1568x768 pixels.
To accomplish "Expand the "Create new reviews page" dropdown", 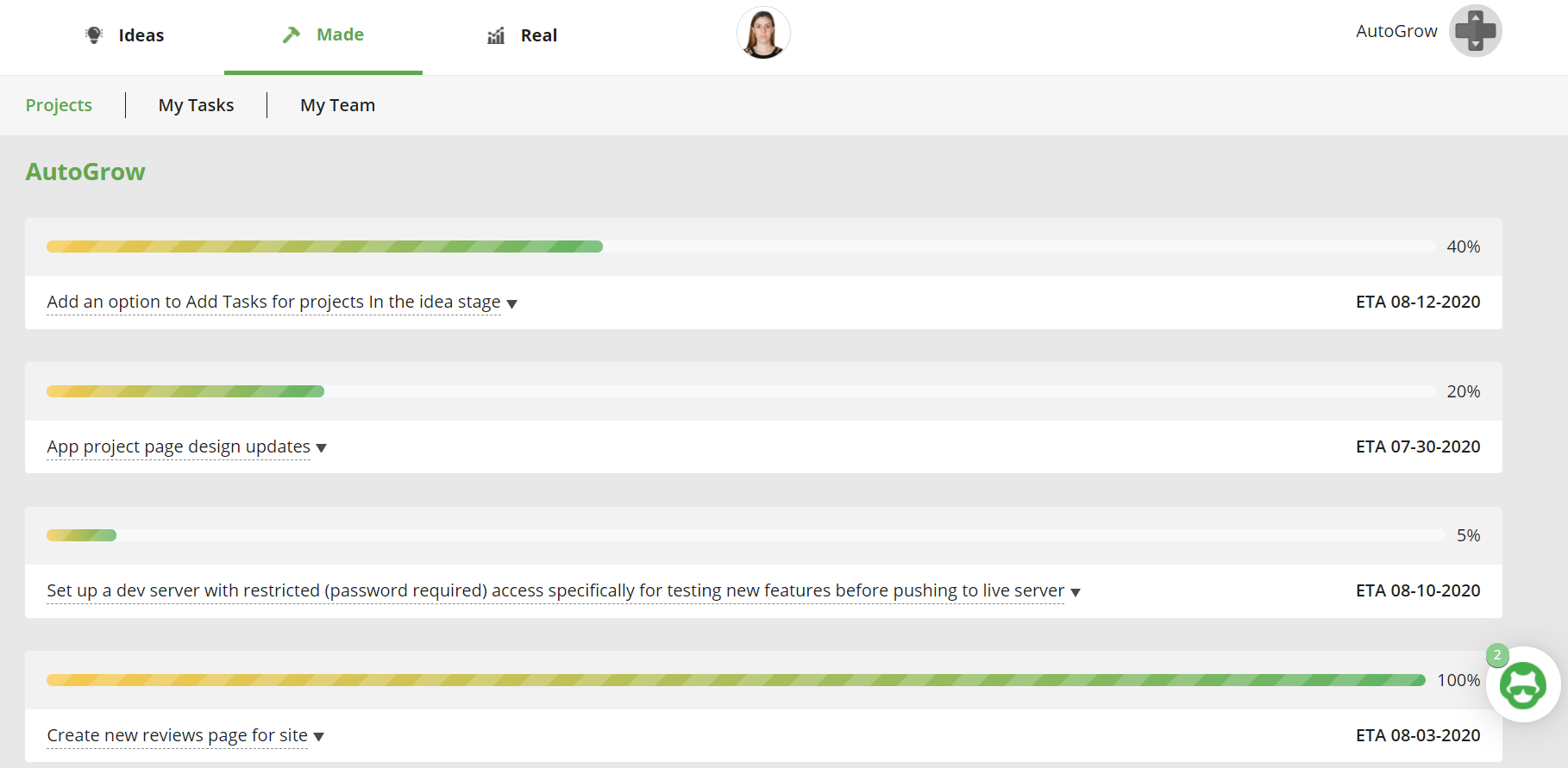I will [x=318, y=736].
